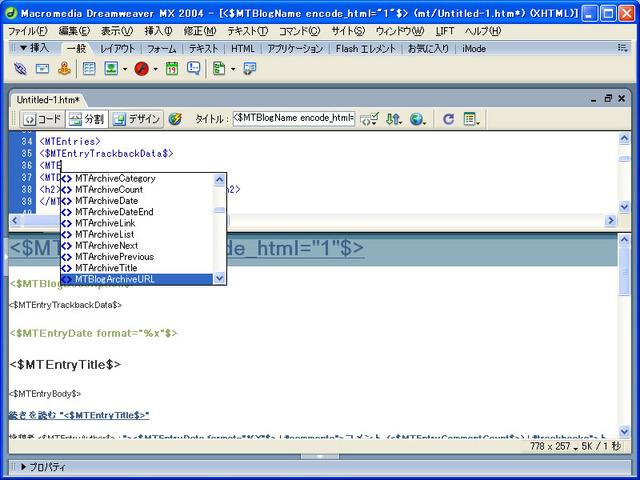The height and width of the screenshot is (480, 640).
Task: Switch to the アプリケーション insert tab
Action: pyautogui.click(x=295, y=49)
